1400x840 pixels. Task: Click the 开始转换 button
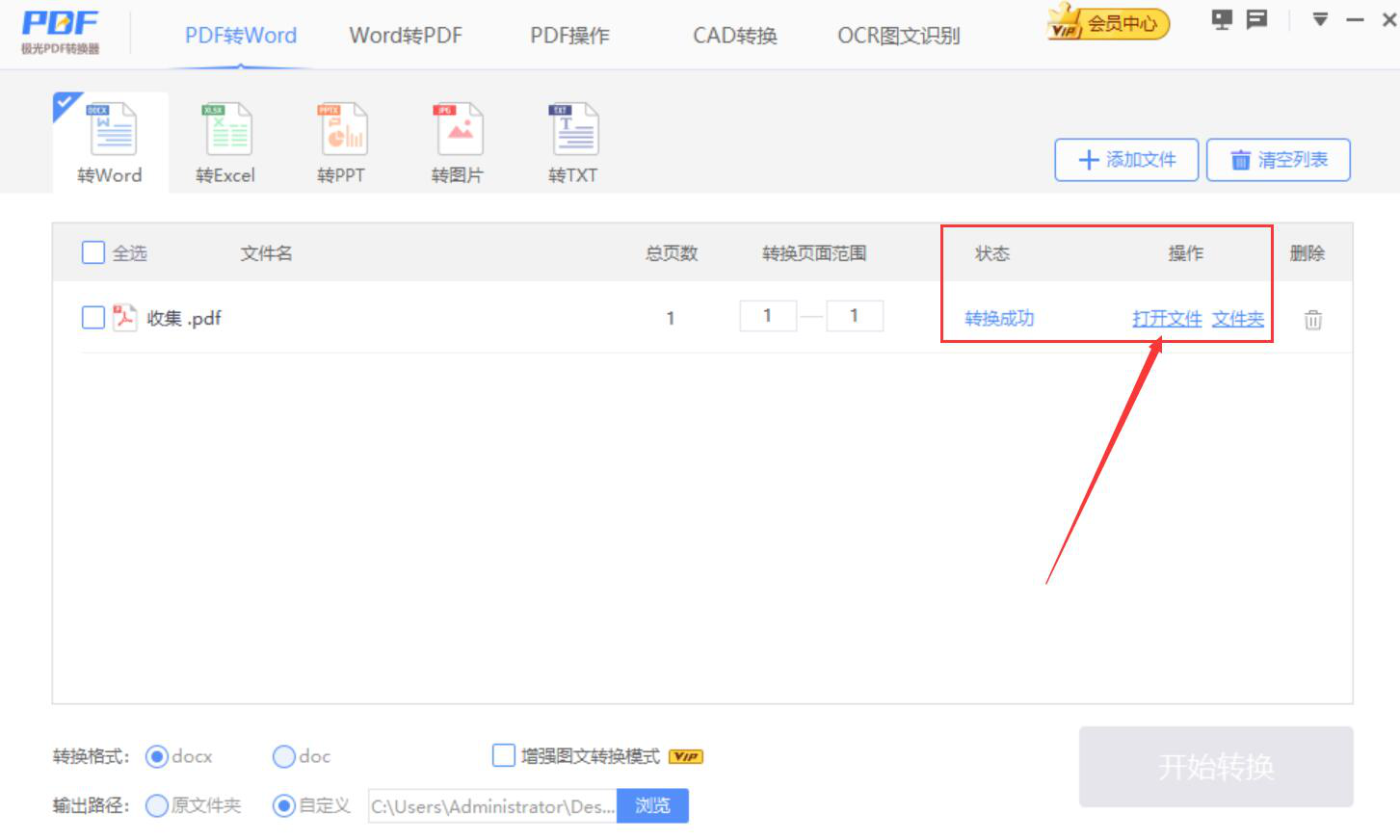coord(1216,767)
